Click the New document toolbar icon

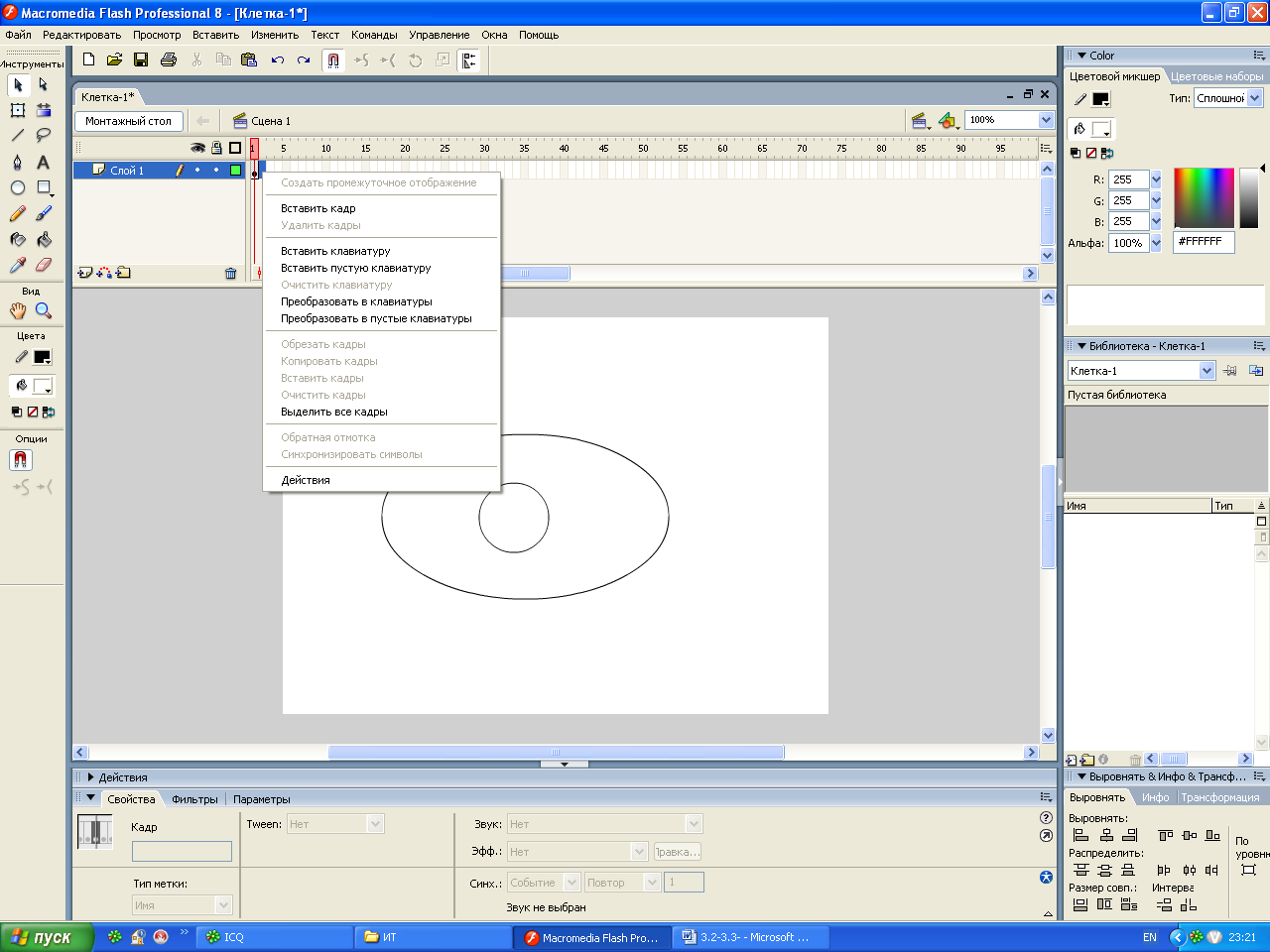(88, 59)
